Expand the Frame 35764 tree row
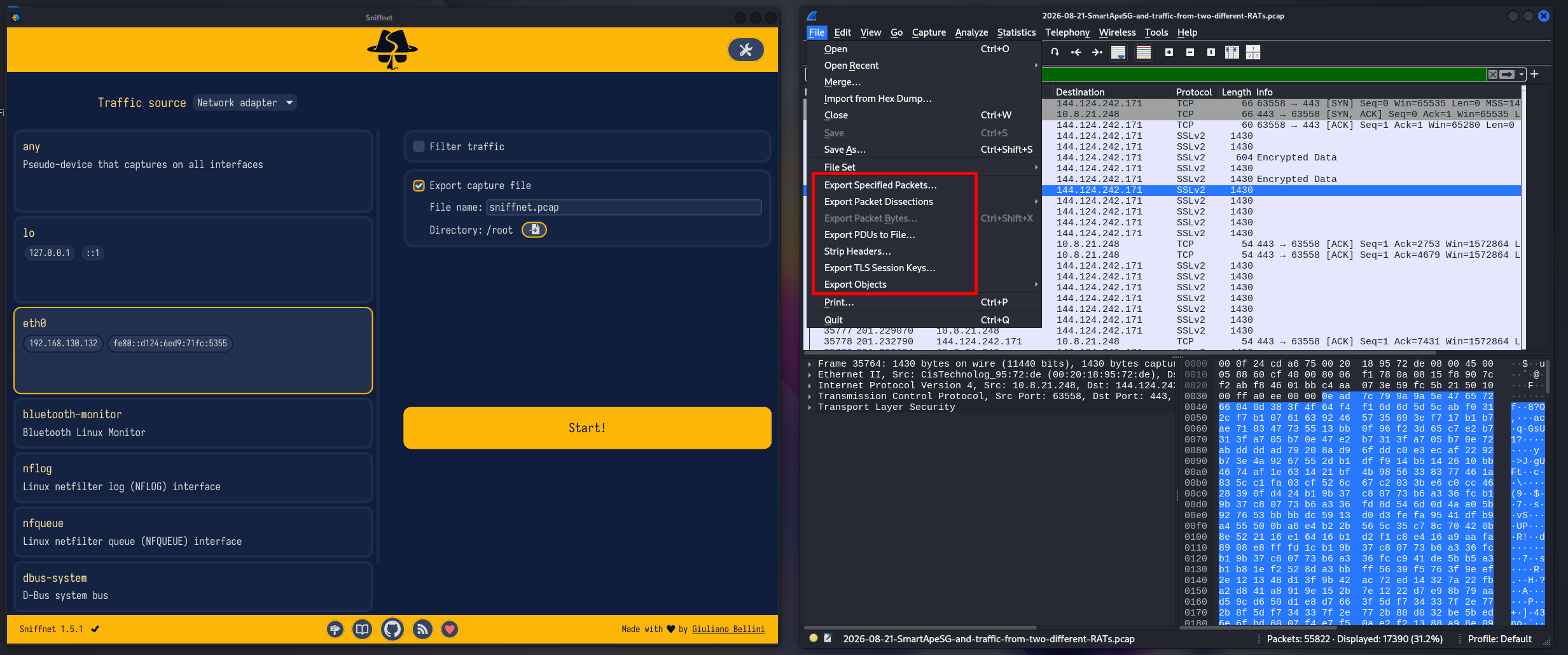The width and height of the screenshot is (1568, 655). 810,364
